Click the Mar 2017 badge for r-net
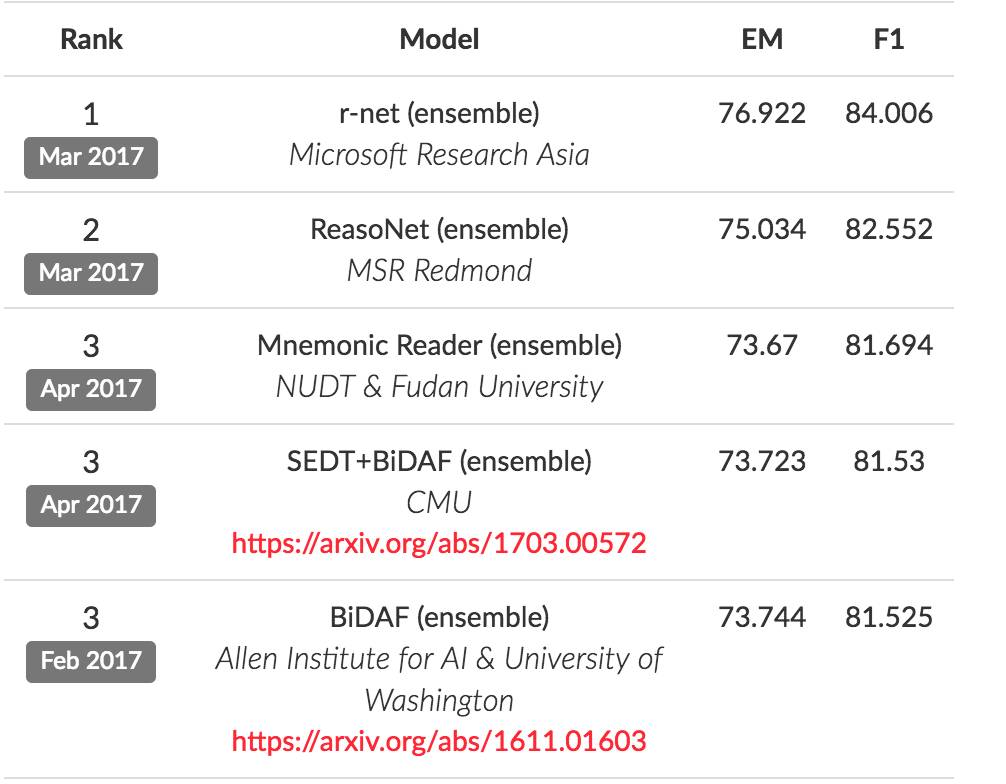Image resolution: width=1006 pixels, height=784 pixels. [x=91, y=157]
